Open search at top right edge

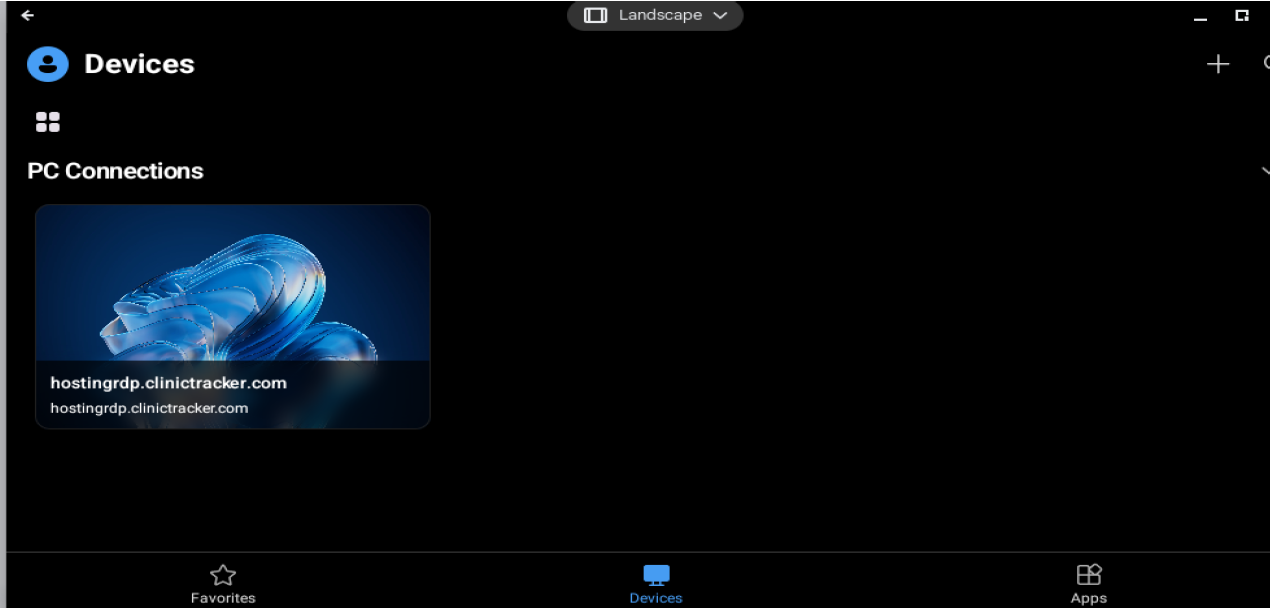(1266, 65)
